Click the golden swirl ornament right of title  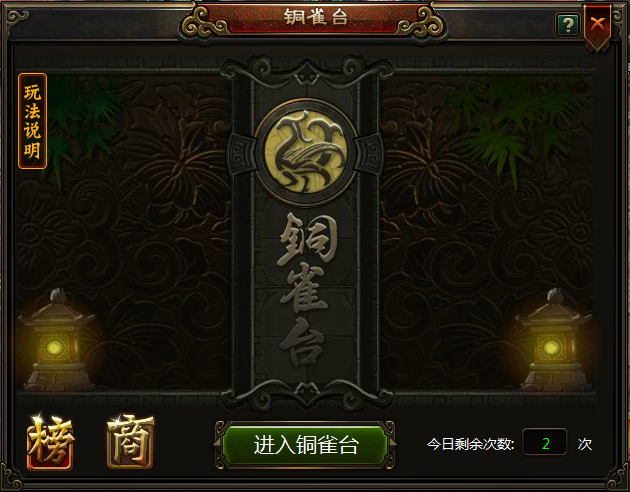pyautogui.click(x=421, y=23)
